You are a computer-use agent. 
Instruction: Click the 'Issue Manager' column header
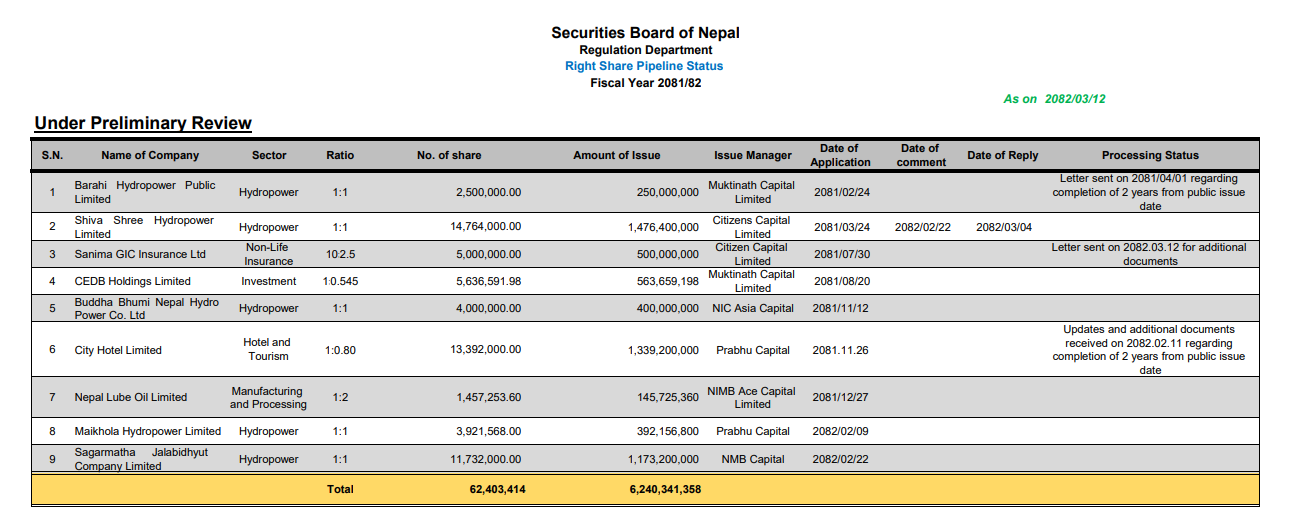point(753,155)
